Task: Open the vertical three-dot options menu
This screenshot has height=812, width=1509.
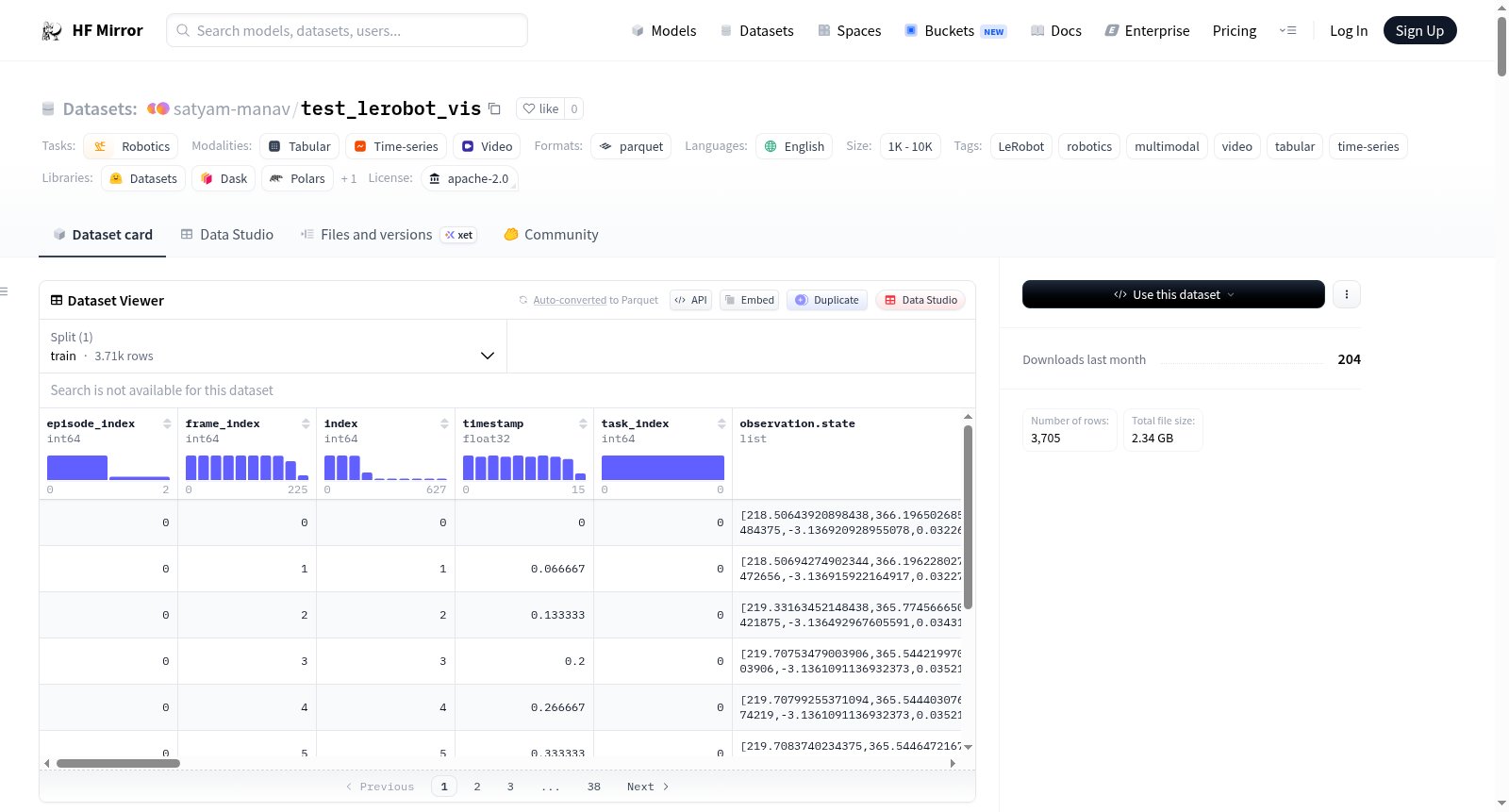Action: 1347,294
